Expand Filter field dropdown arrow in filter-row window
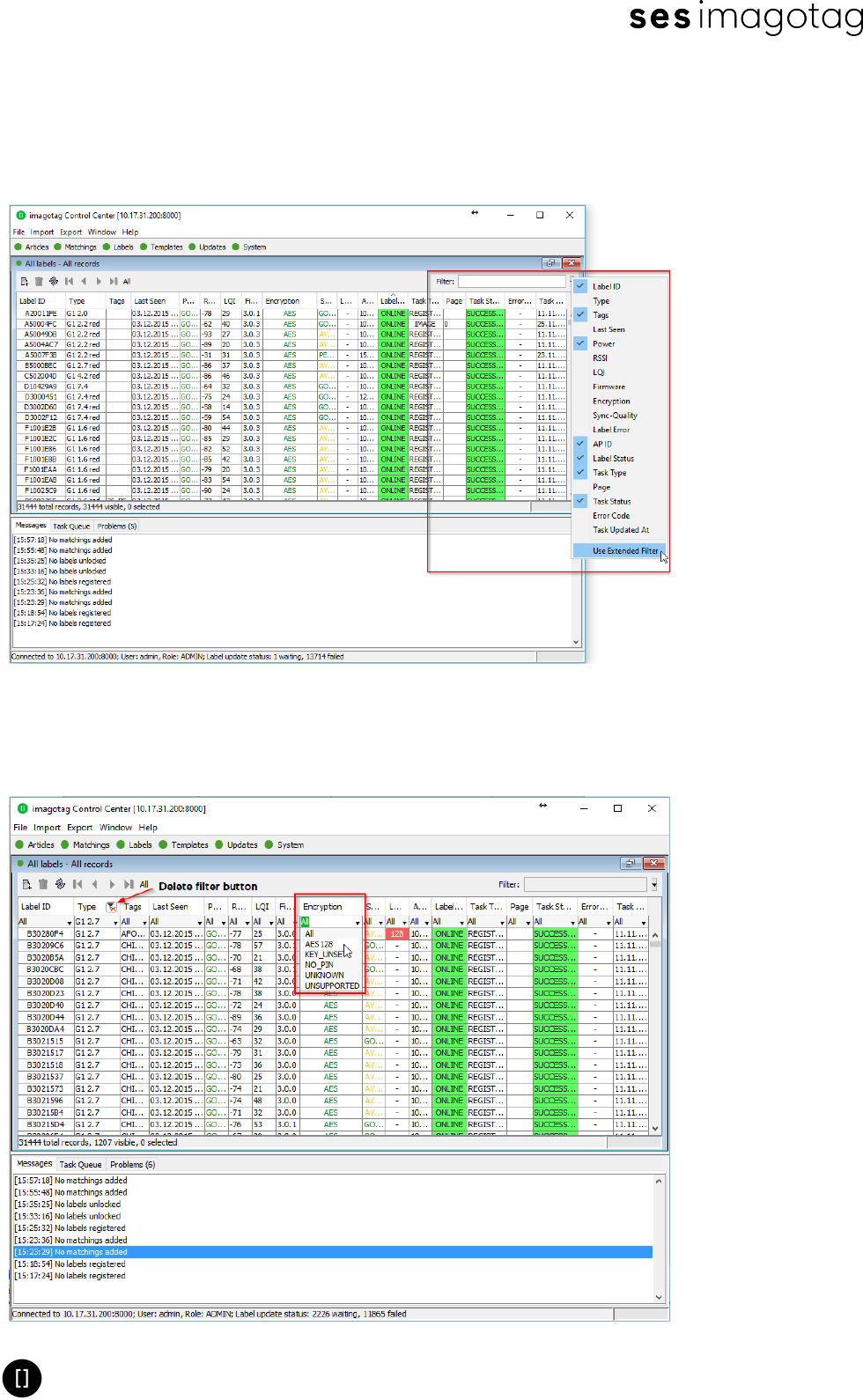The height and width of the screenshot is (1400, 863). pyautogui.click(x=653, y=885)
